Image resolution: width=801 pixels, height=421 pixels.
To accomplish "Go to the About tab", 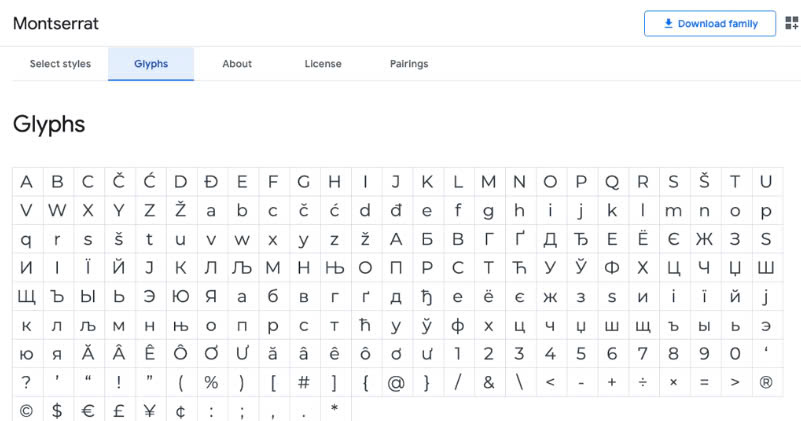I will [x=237, y=64].
